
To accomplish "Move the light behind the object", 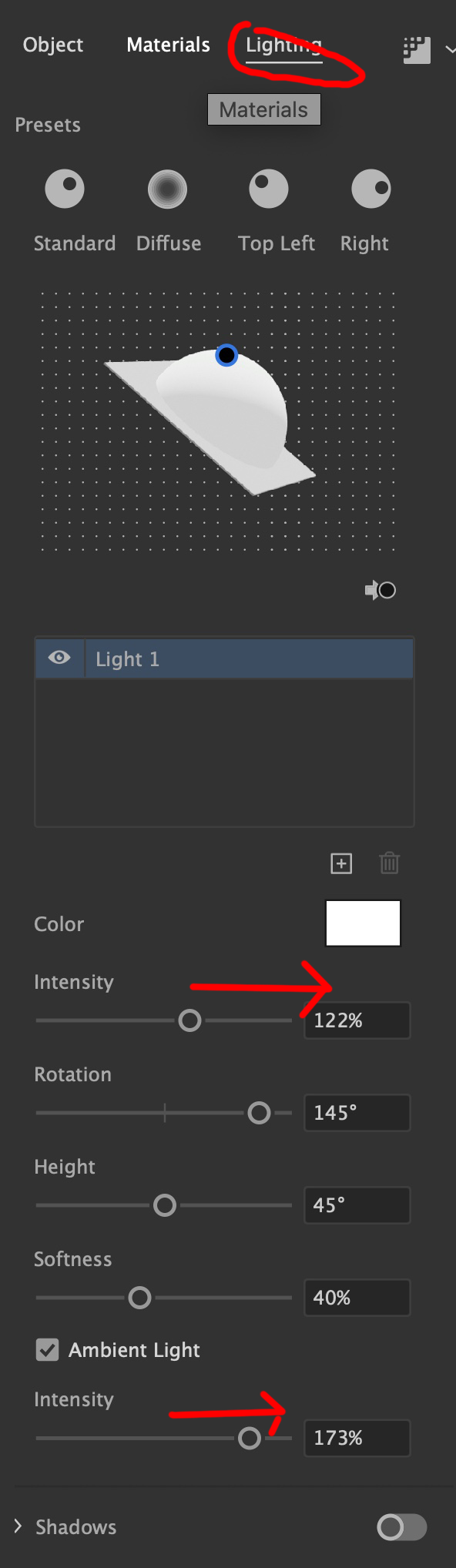I will [381, 590].
